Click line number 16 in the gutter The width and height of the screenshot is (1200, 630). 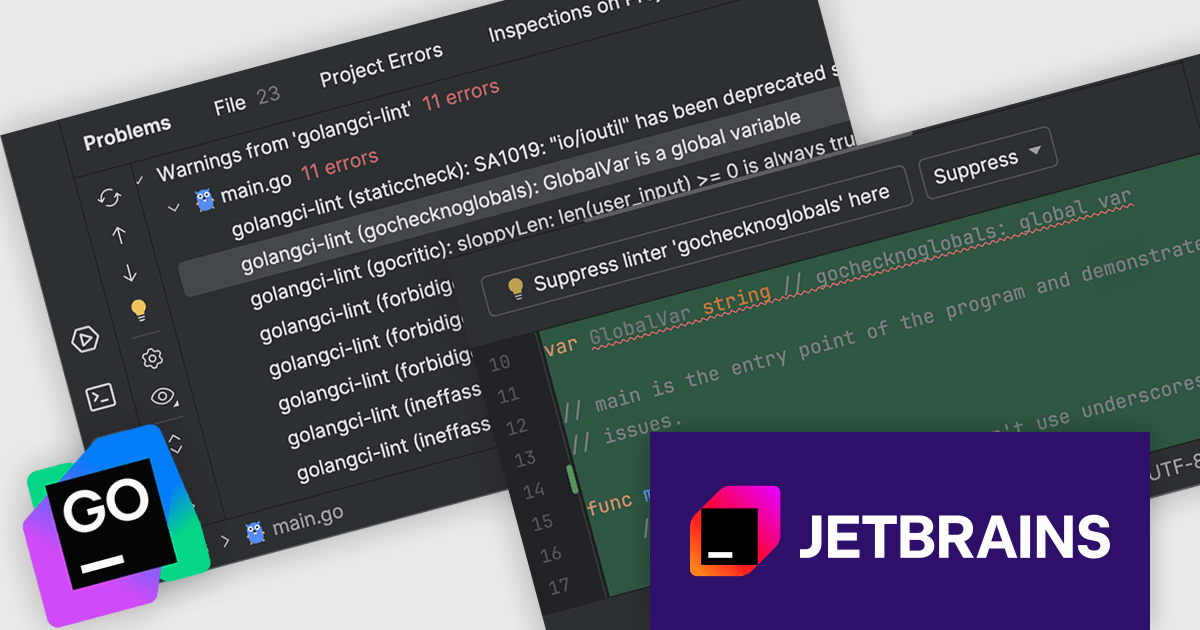pyautogui.click(x=551, y=554)
